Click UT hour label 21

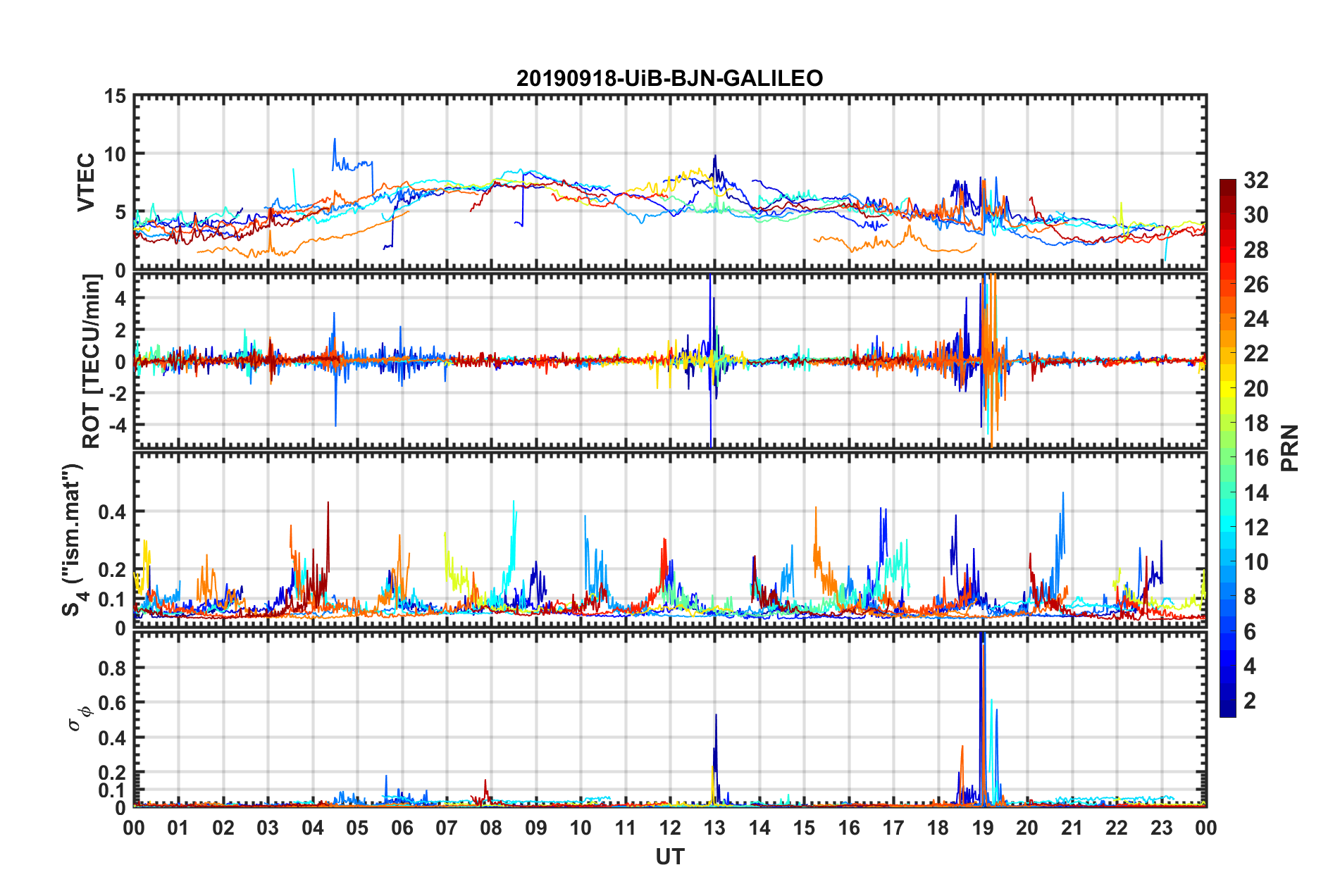(x=1072, y=828)
